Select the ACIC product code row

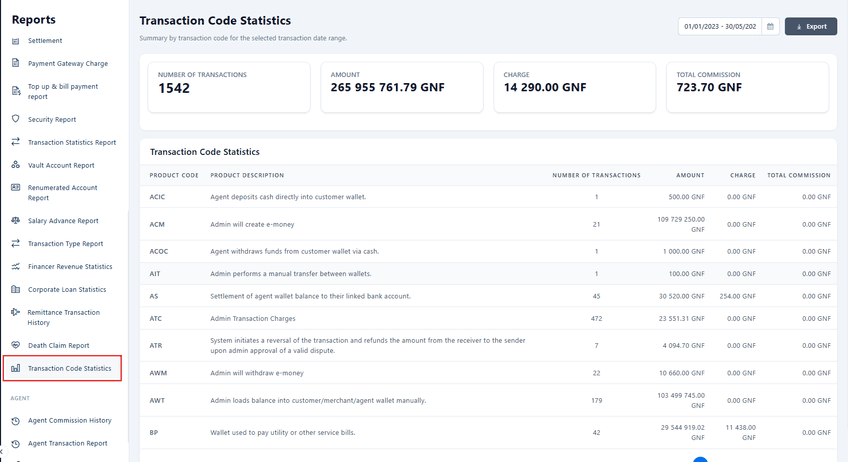tap(488, 197)
